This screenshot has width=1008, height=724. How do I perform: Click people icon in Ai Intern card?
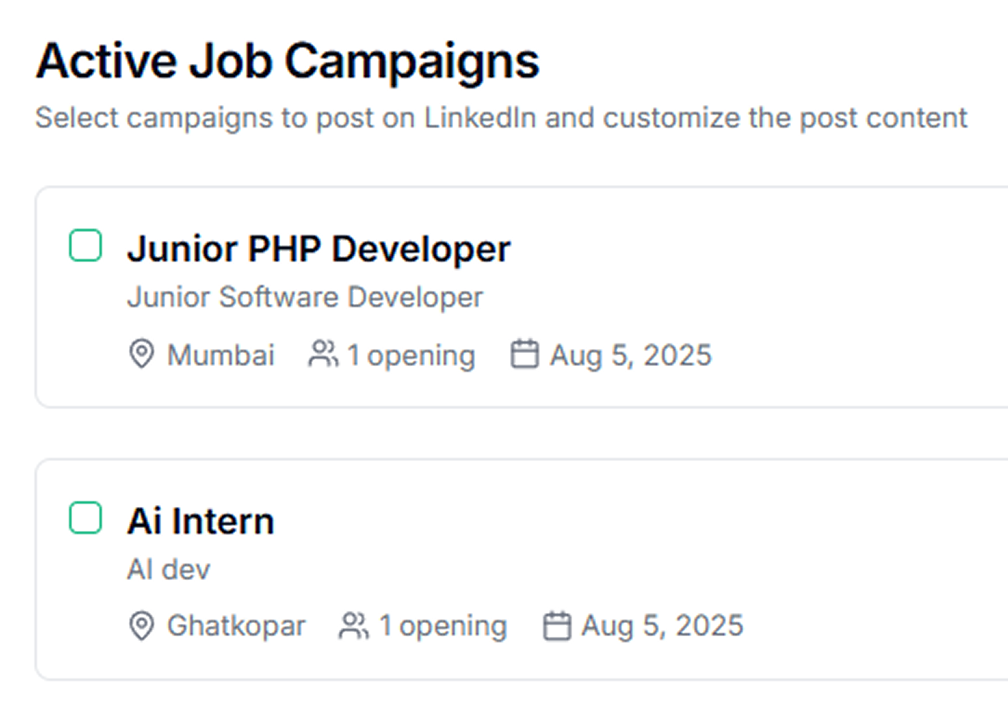pyautogui.click(x=354, y=626)
